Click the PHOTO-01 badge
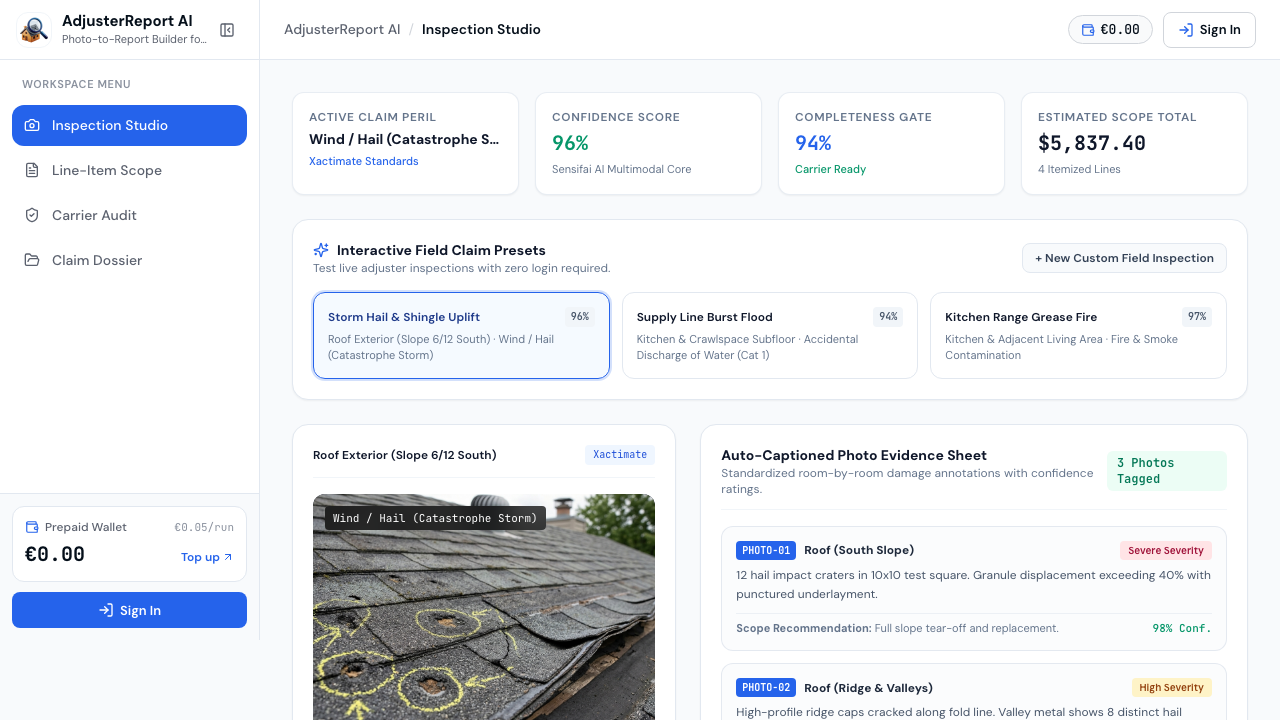 766,550
